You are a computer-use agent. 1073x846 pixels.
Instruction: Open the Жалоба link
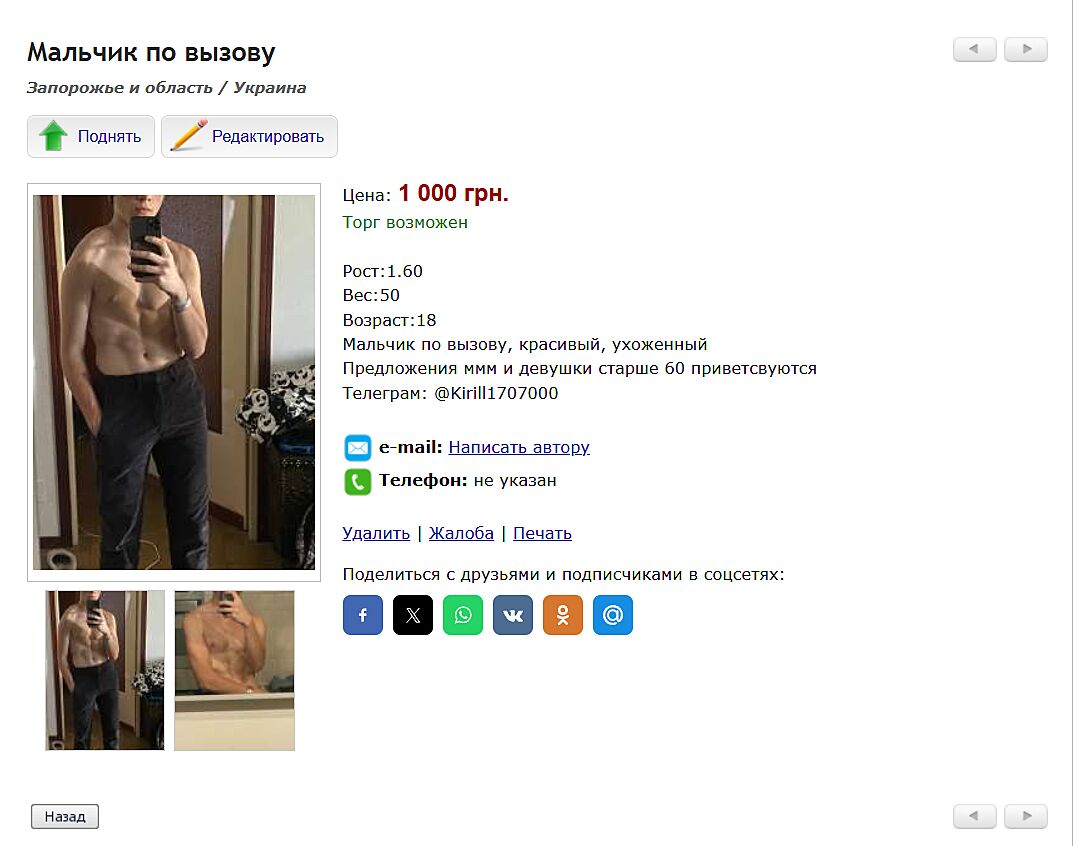[x=461, y=533]
